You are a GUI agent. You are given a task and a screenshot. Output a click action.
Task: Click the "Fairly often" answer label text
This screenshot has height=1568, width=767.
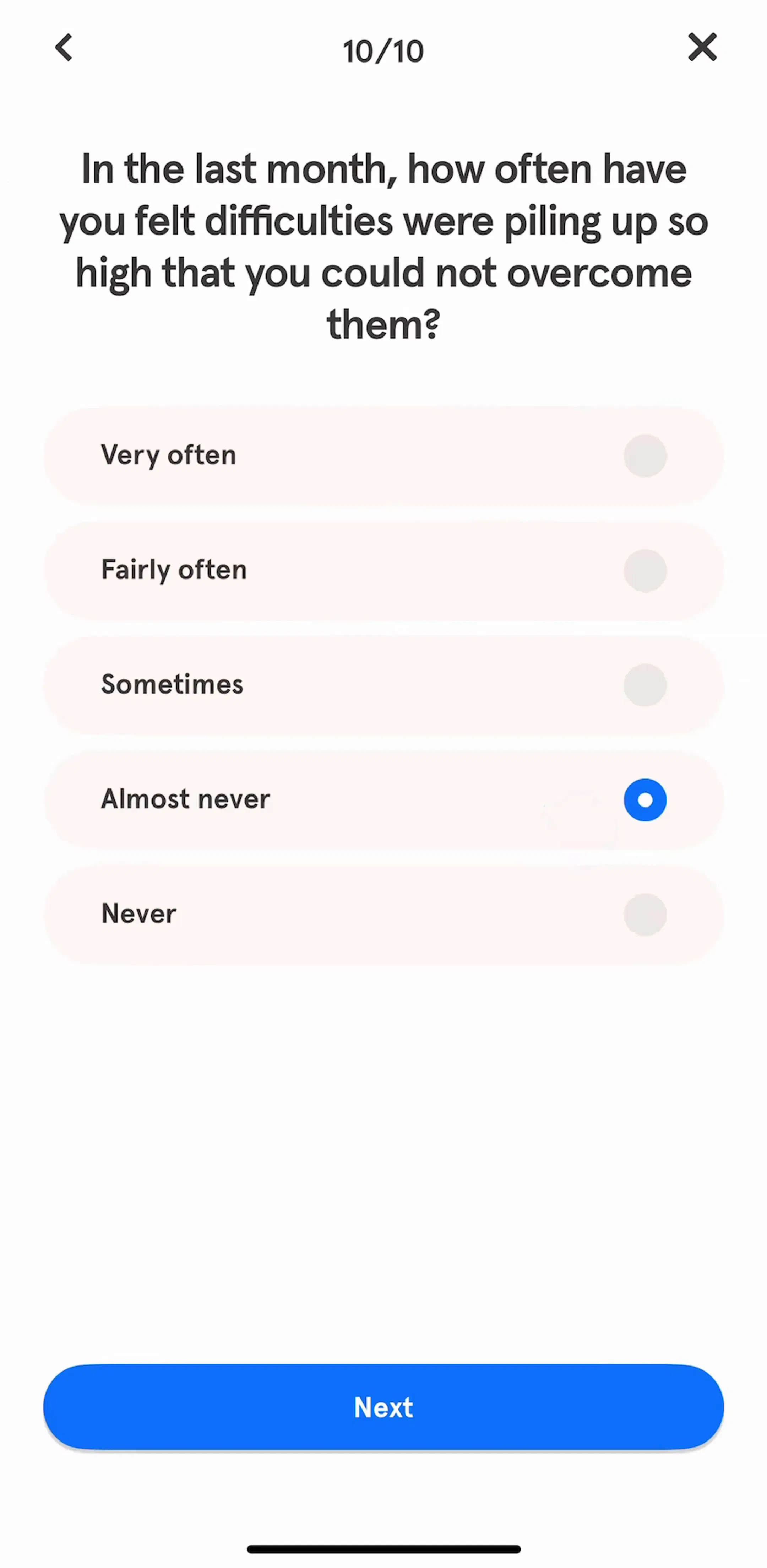[174, 570]
